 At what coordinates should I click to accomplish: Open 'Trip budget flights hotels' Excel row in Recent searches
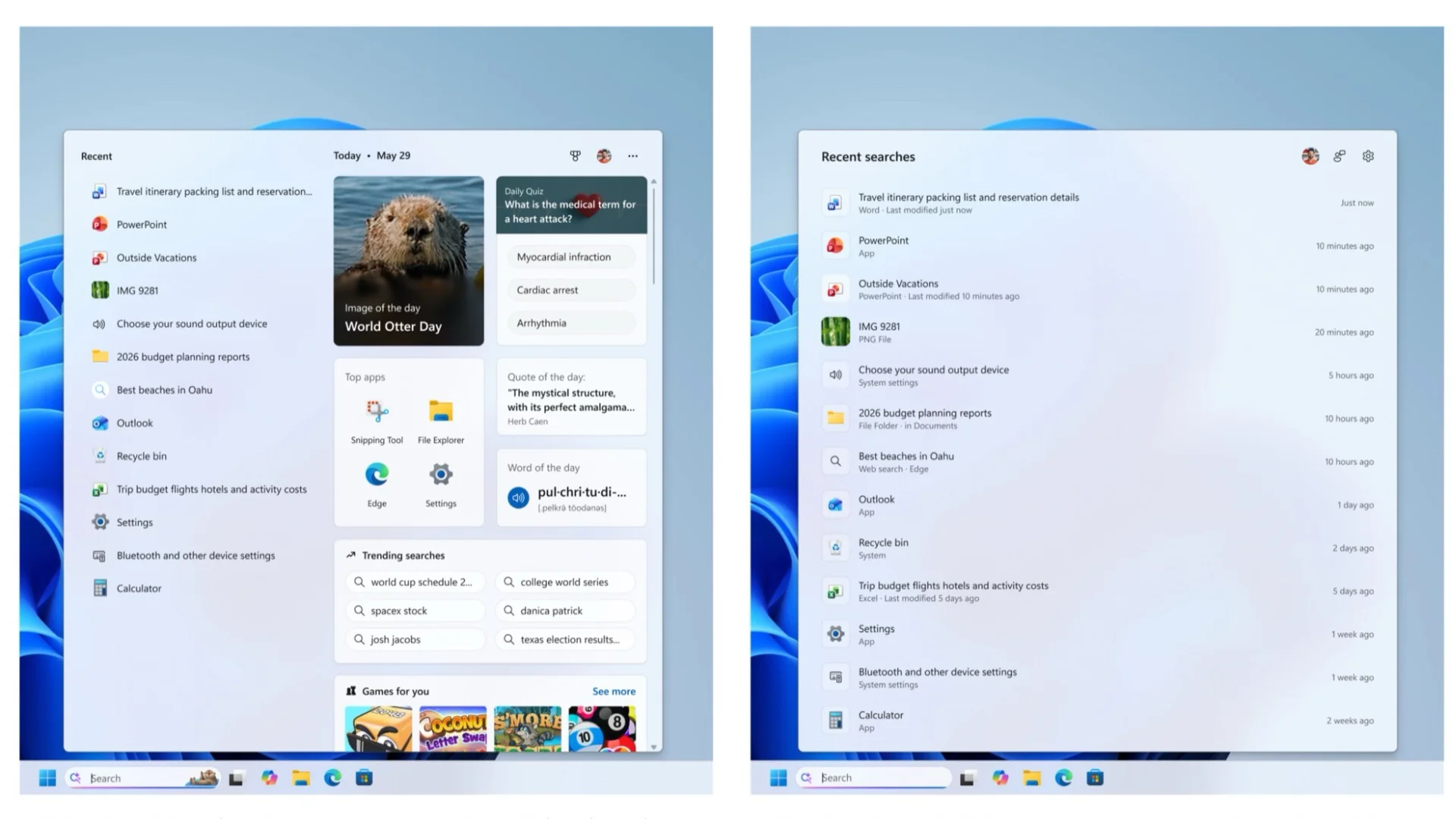pyautogui.click(x=1097, y=591)
